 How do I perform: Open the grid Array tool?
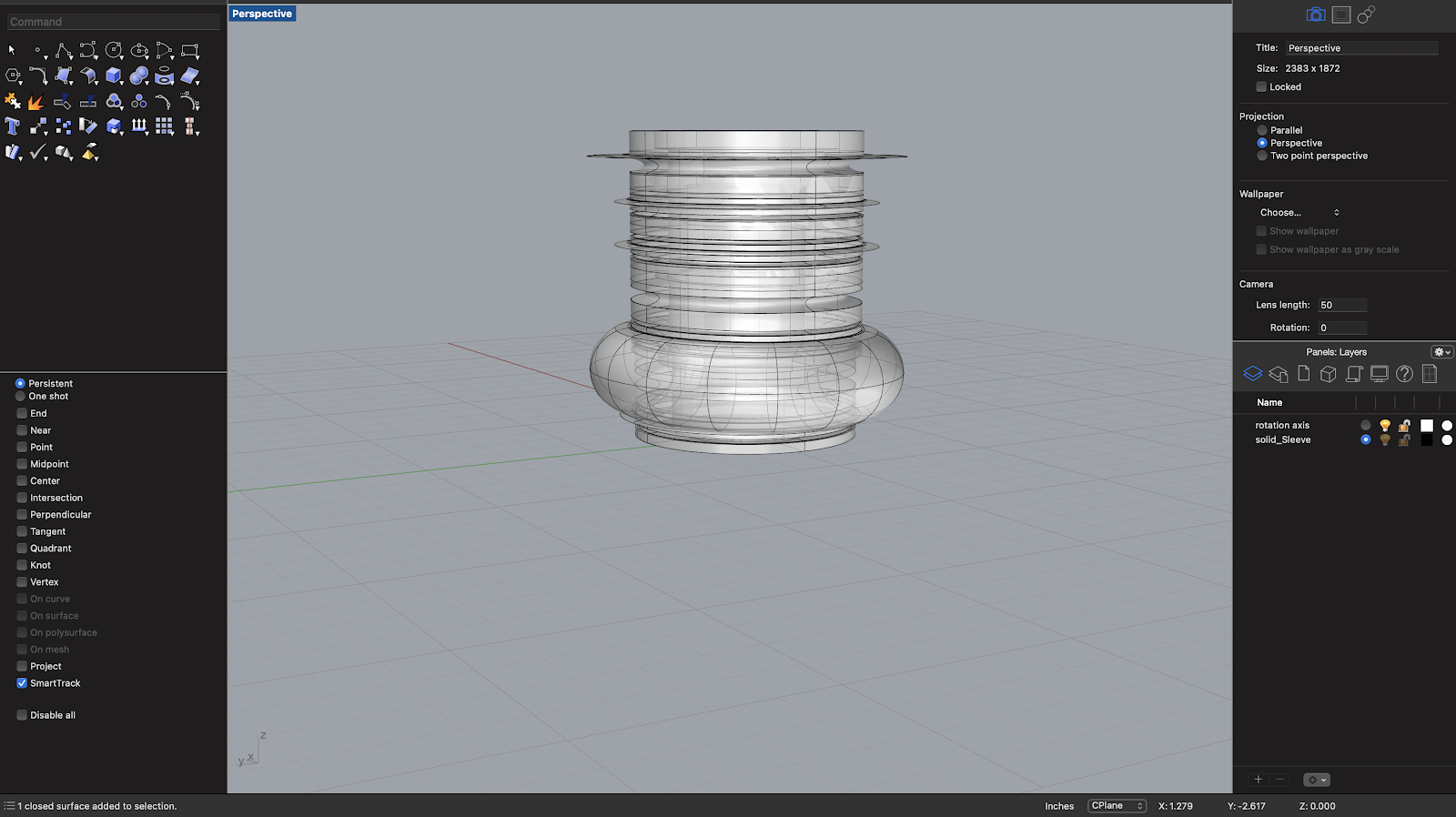[x=164, y=126]
